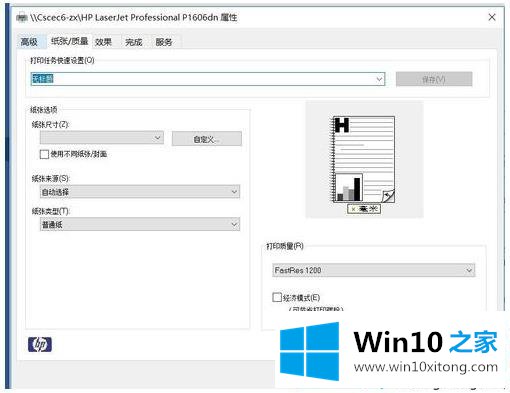Expand the print task quick settings dropdown
Viewport: 510px width, 393px height.
[379, 79]
